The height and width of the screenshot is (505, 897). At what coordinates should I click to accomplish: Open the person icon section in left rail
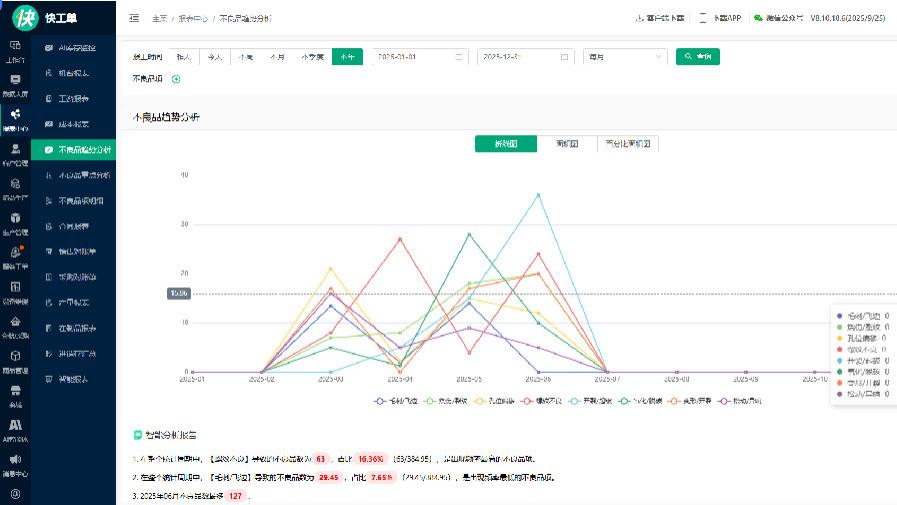click(x=15, y=149)
